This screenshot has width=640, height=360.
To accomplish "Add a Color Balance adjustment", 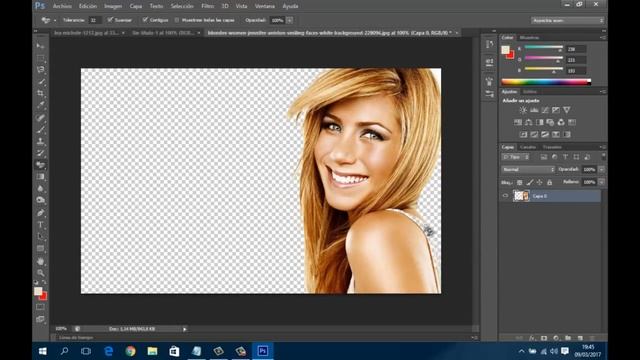I will point(529,122).
